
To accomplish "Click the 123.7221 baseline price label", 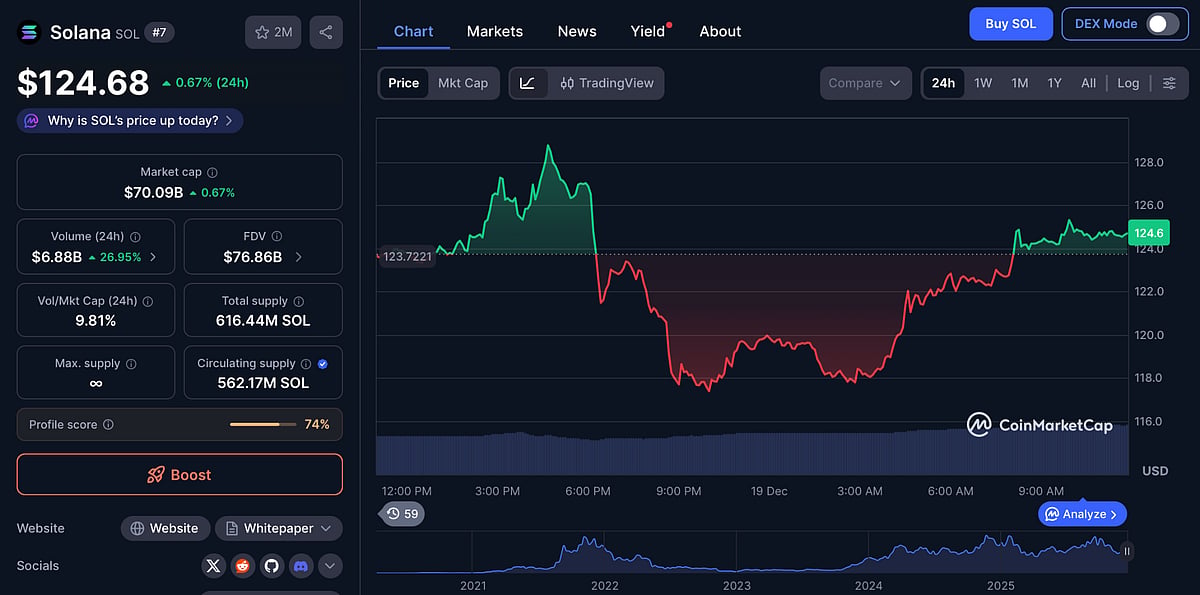I will pos(406,257).
